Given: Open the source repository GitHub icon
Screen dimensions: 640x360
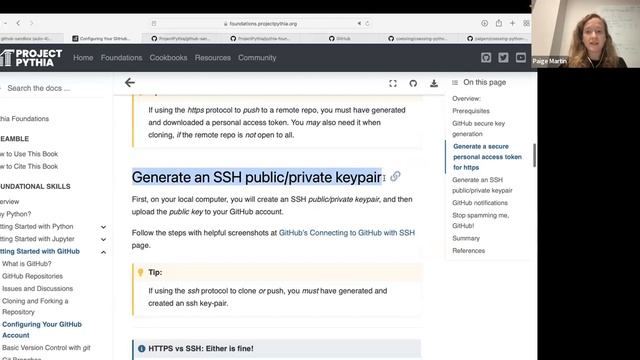Looking at the screenshot, I should click(413, 83).
